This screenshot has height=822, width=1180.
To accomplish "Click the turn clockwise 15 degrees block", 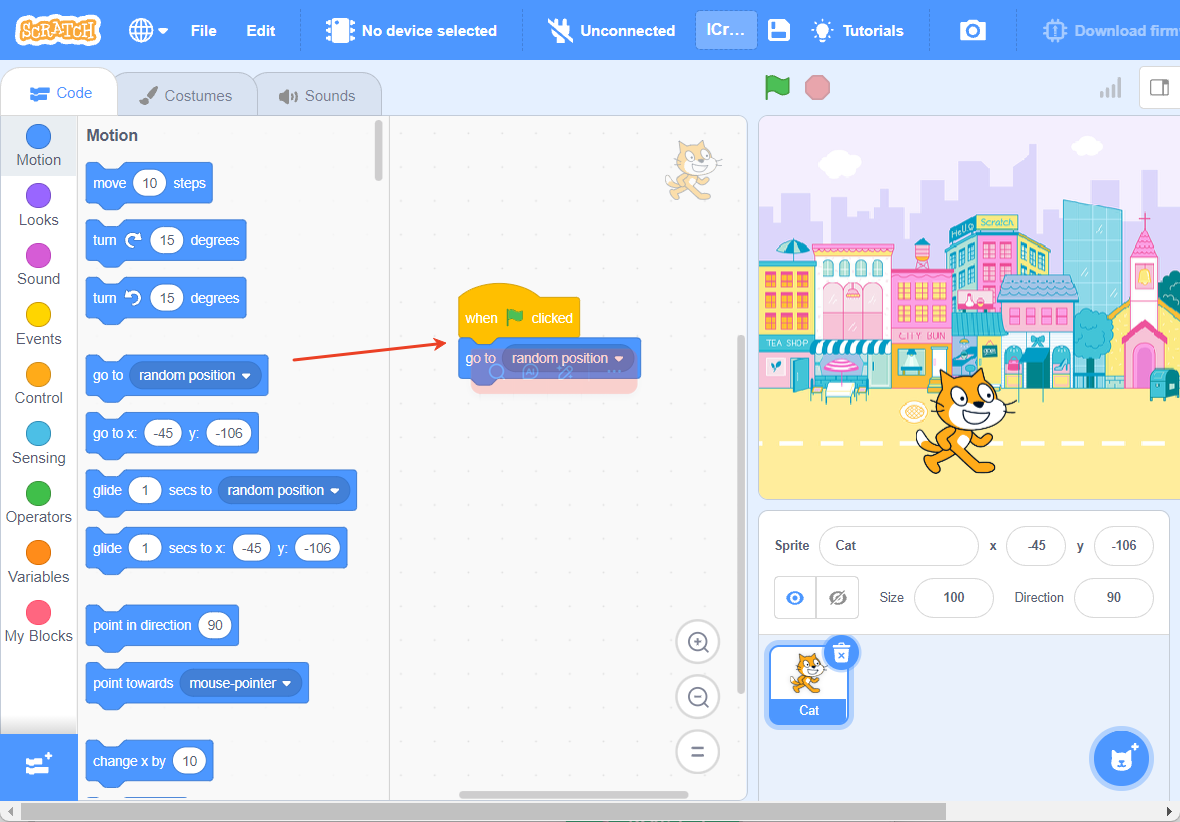I will (166, 241).
